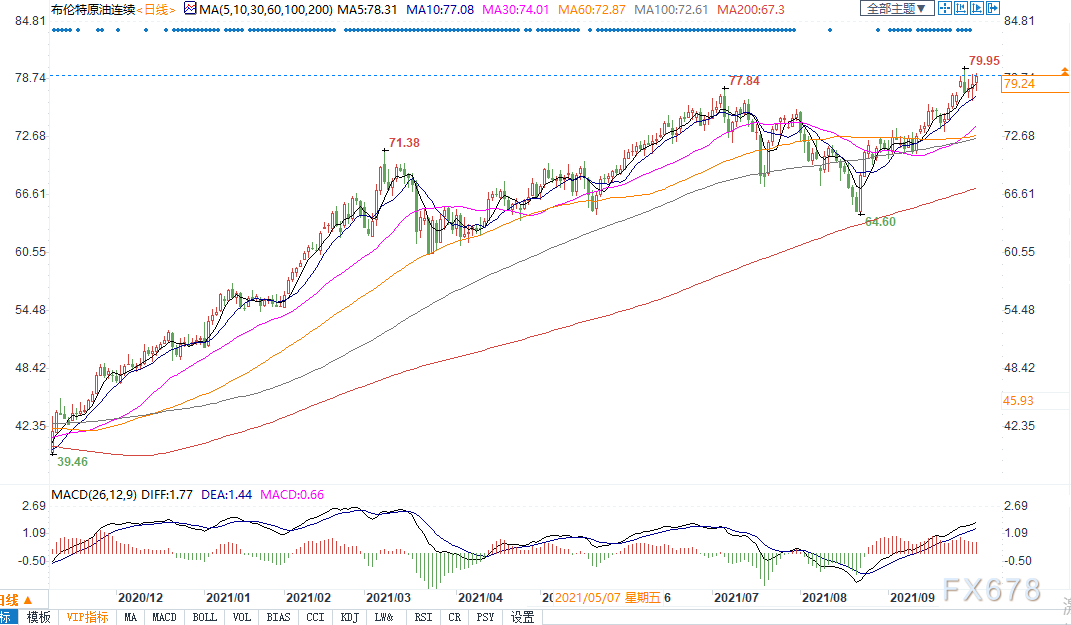Click the orange up-arrow price alert marker

(x=1065, y=70)
